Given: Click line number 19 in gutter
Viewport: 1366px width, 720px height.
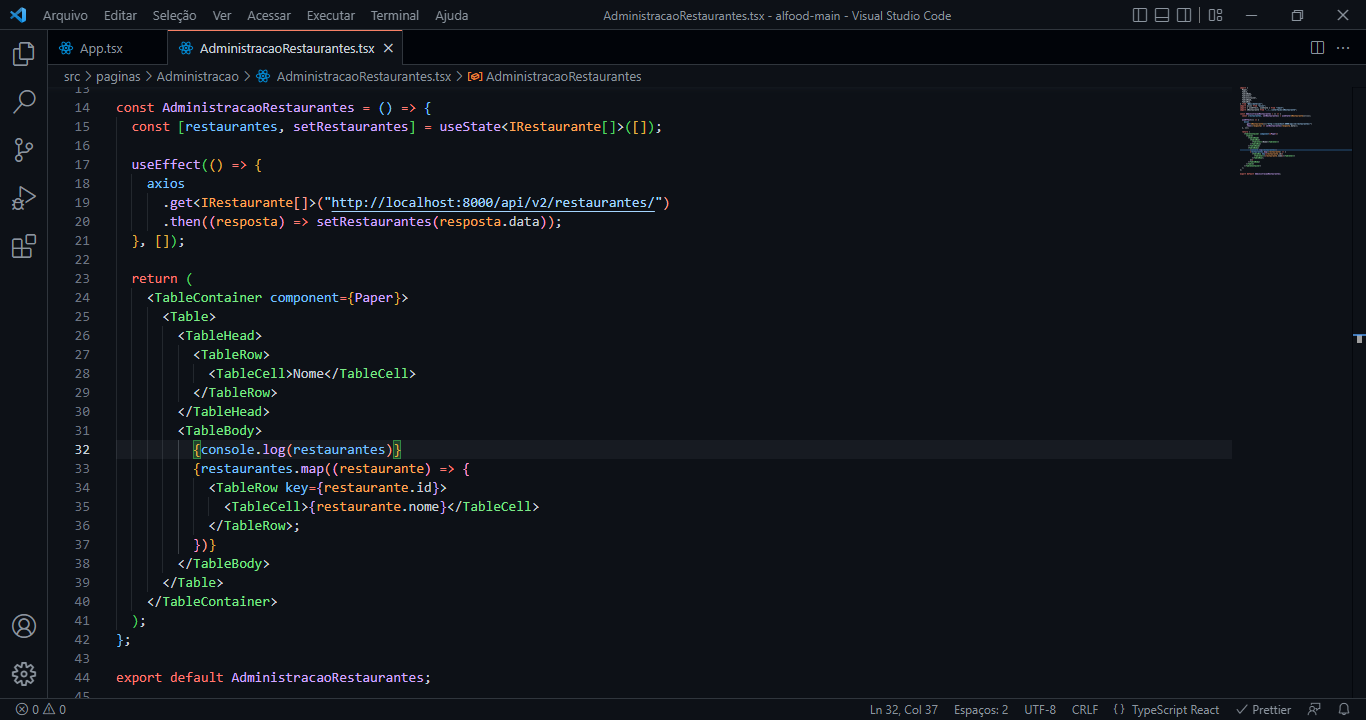Looking at the screenshot, I should (x=83, y=203).
